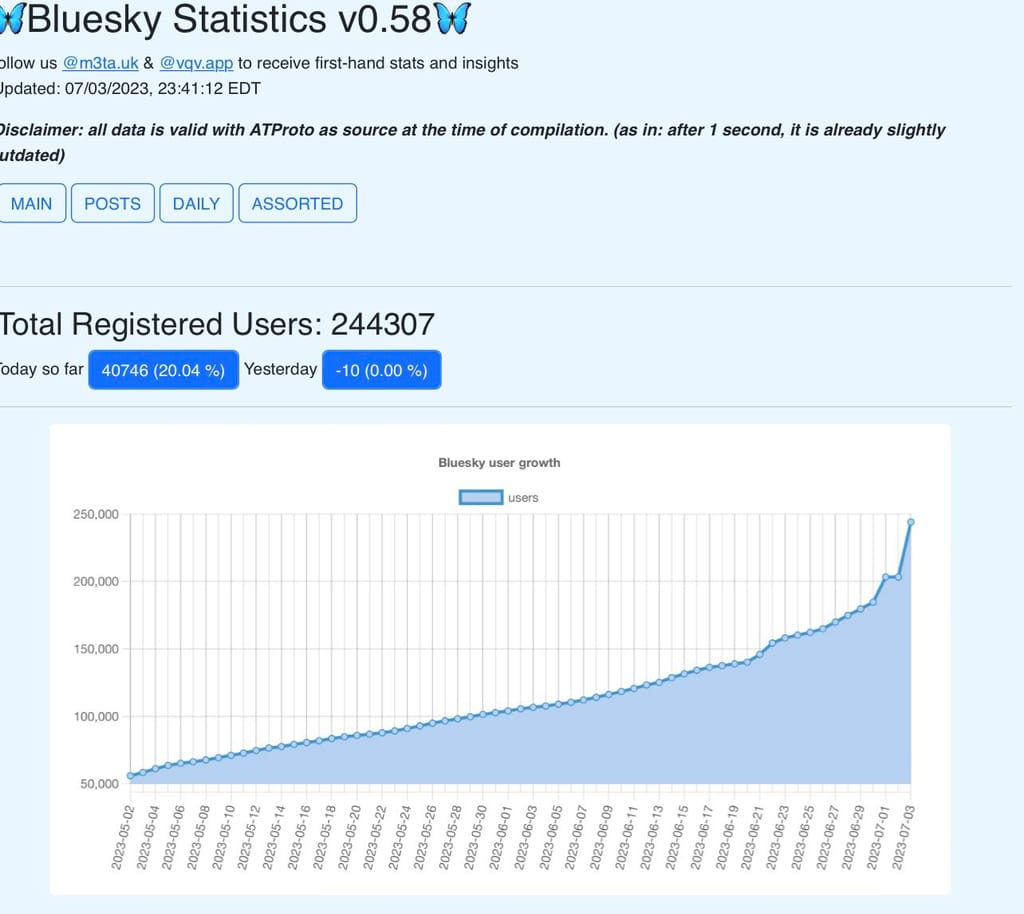Follow the @vqv.app link

coord(196,63)
